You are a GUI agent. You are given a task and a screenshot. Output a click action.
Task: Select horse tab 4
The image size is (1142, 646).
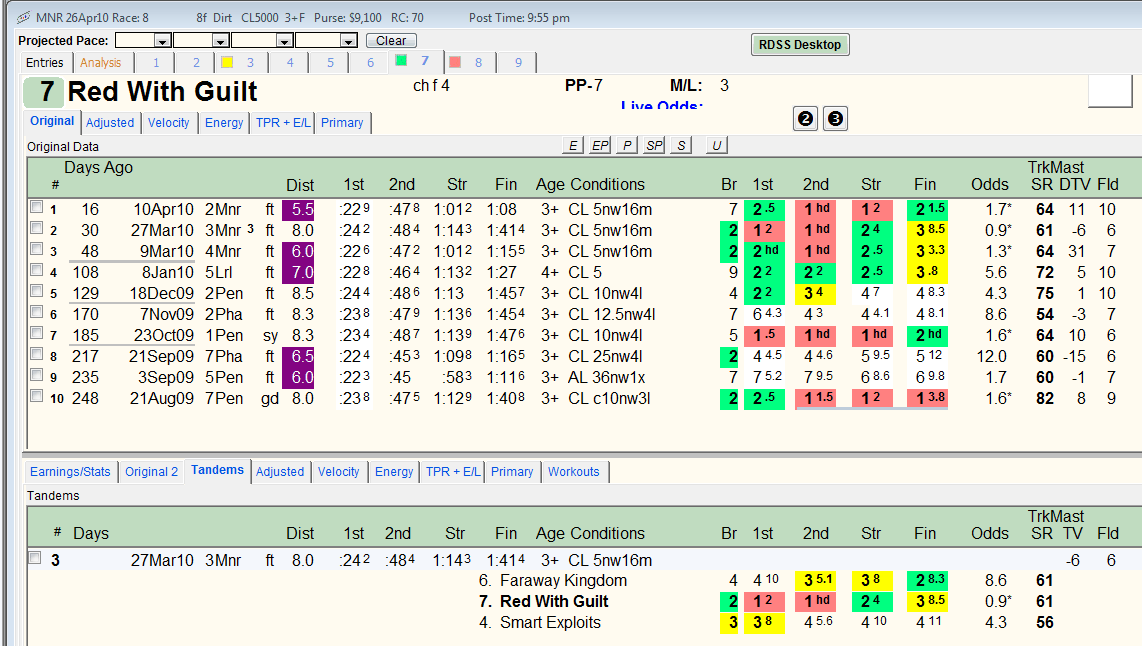tap(290, 63)
